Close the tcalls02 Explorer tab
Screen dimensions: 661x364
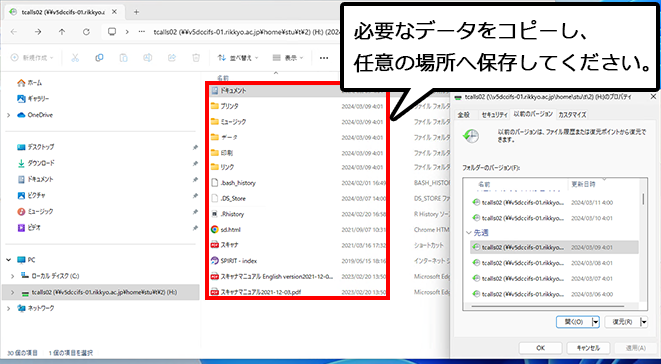[114, 12]
